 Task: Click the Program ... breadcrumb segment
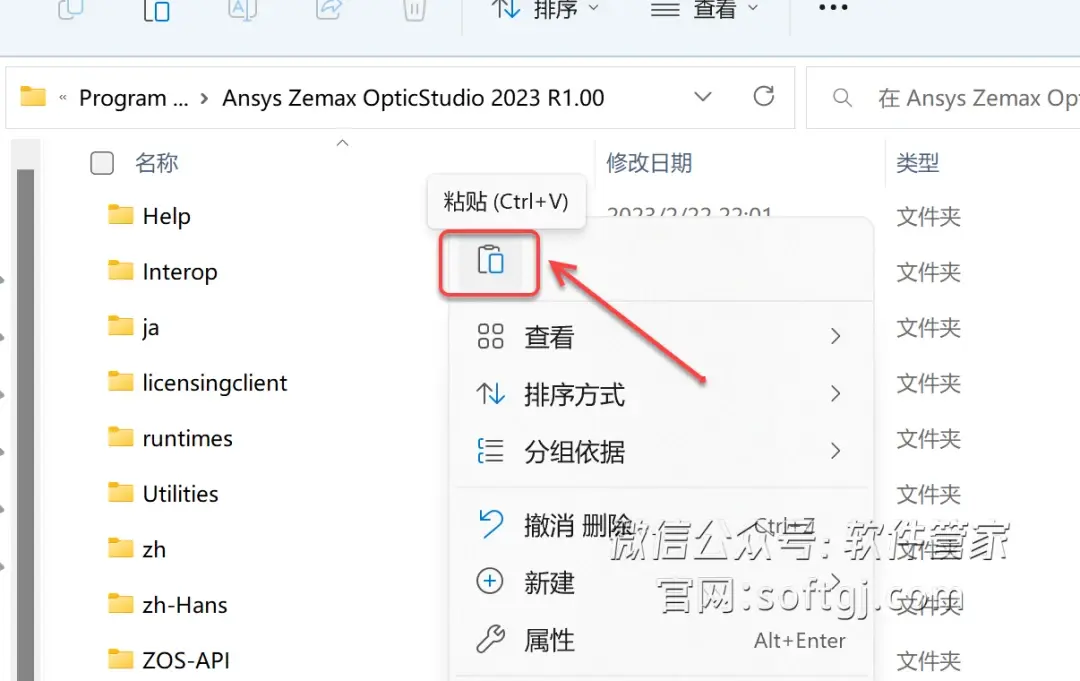[x=134, y=98]
